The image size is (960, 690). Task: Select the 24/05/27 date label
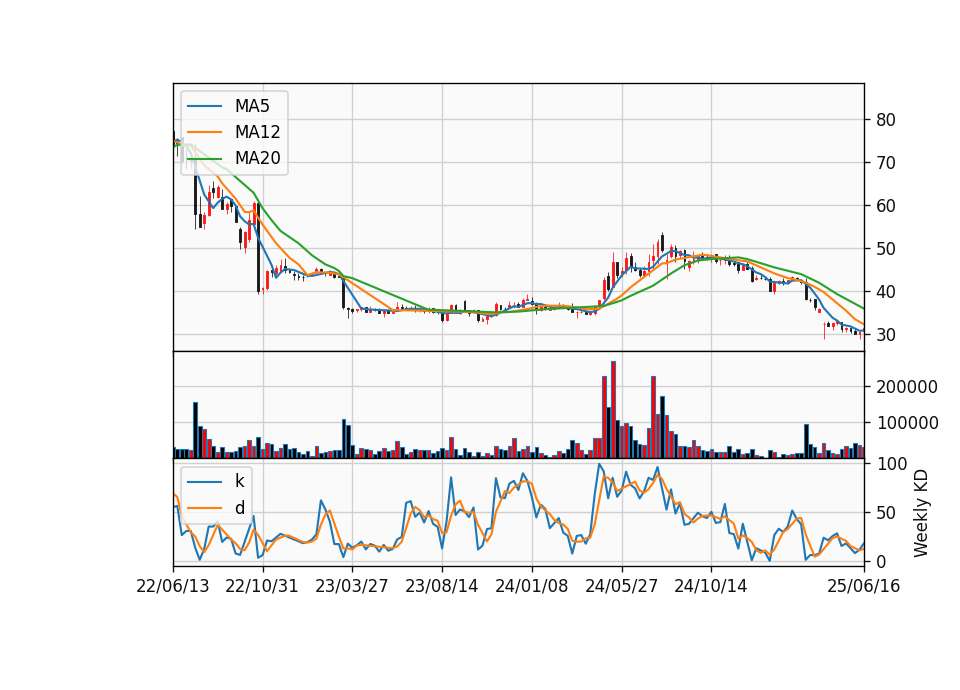pyautogui.click(x=621, y=586)
